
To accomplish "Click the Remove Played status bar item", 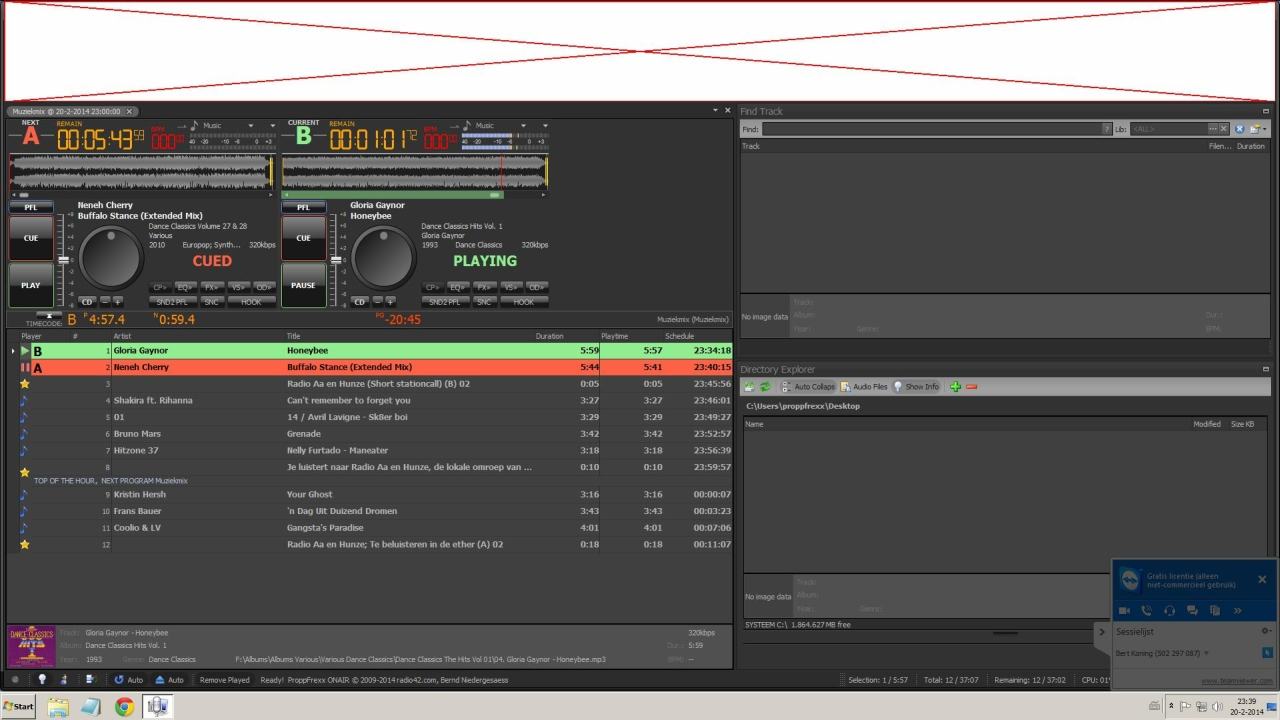I will (x=224, y=680).
